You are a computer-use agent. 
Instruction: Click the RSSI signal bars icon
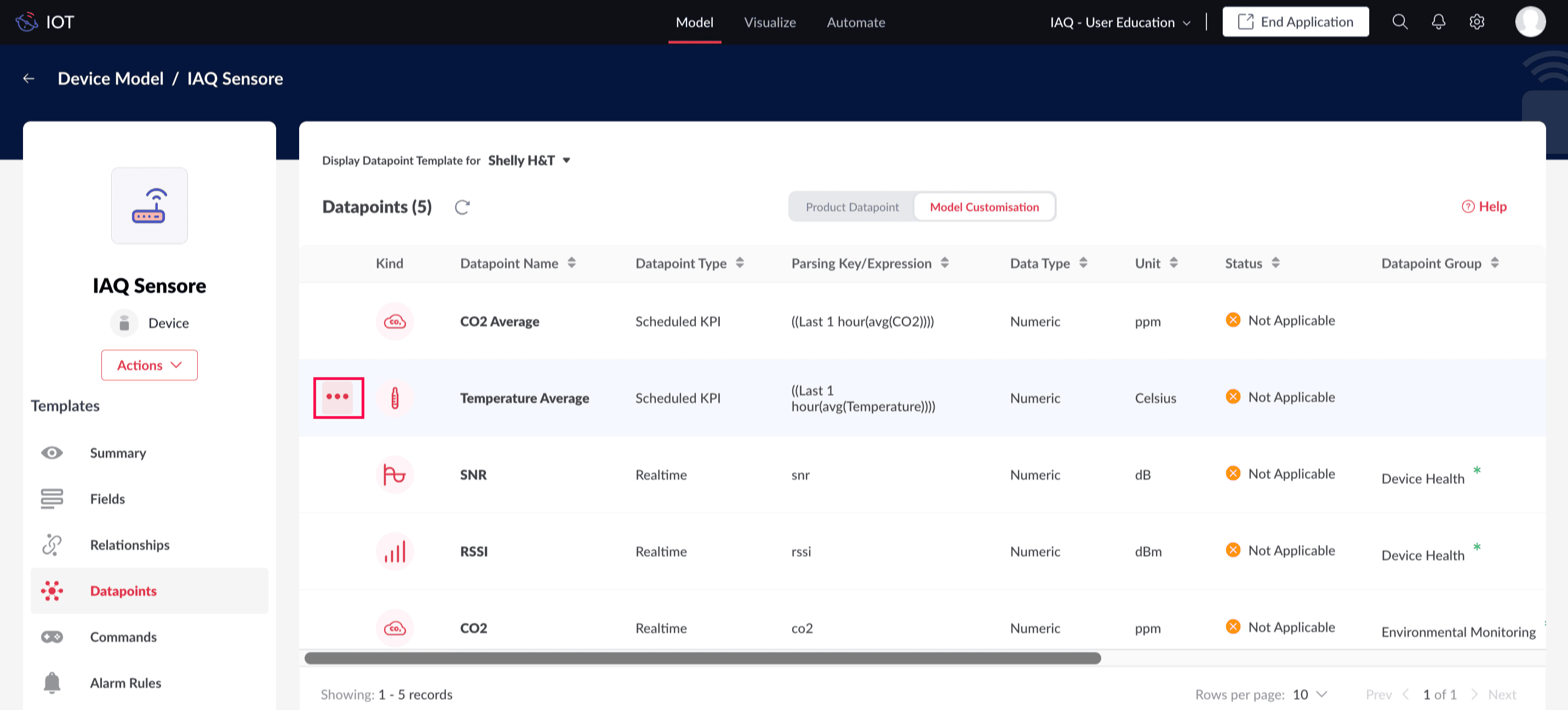tap(394, 551)
